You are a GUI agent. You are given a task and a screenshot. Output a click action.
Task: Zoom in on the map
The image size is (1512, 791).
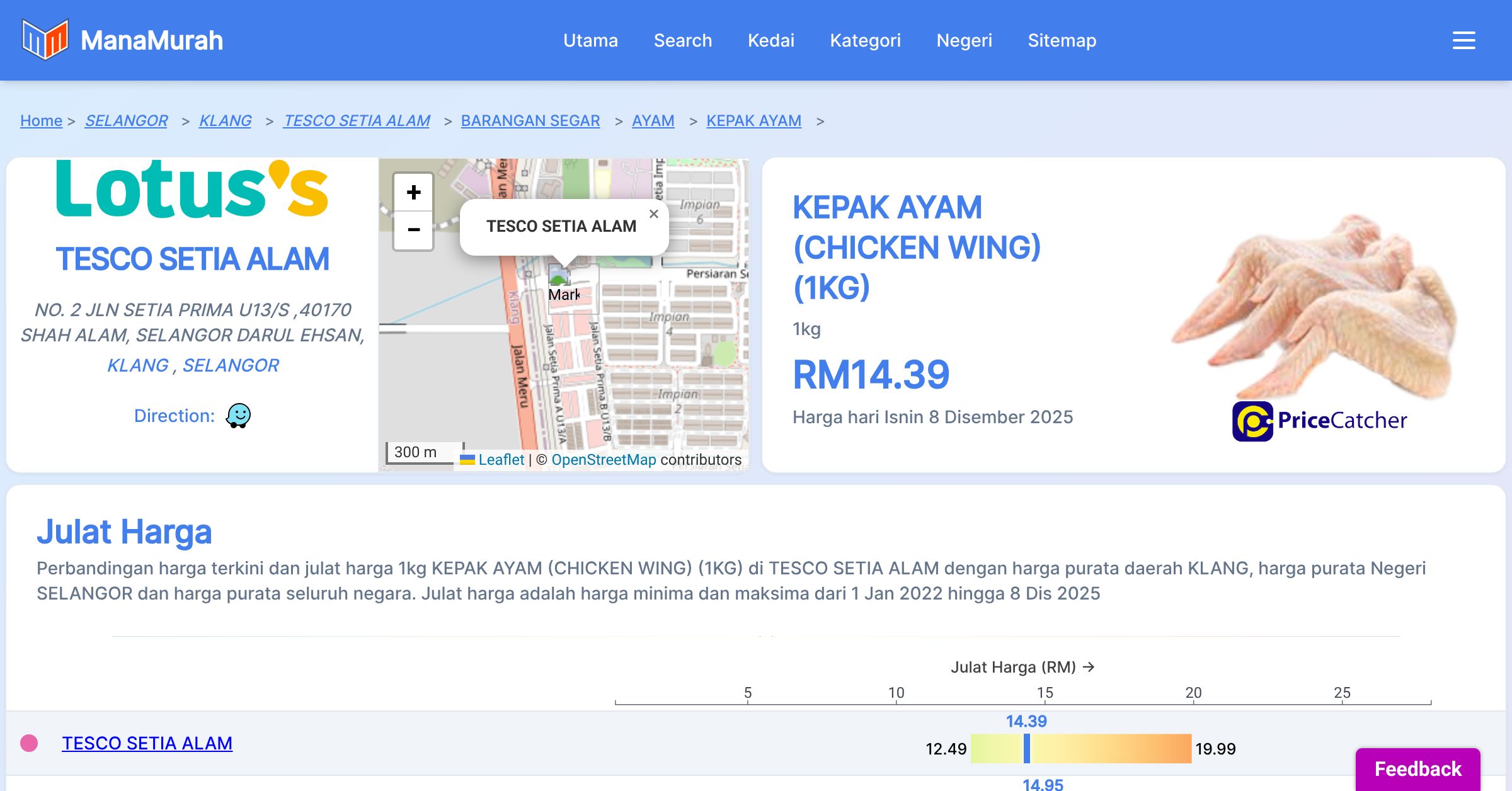pos(413,193)
